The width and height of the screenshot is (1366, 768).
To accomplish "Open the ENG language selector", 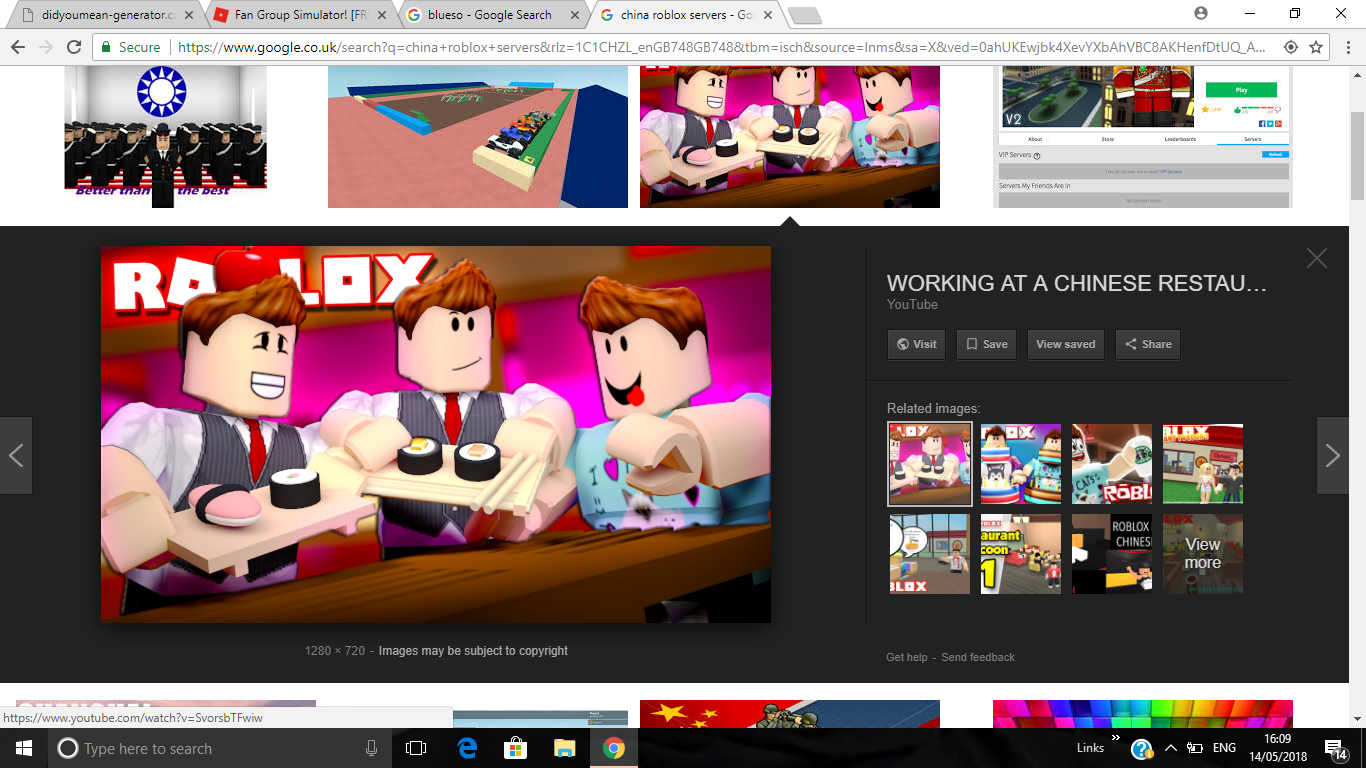I will (x=1224, y=748).
